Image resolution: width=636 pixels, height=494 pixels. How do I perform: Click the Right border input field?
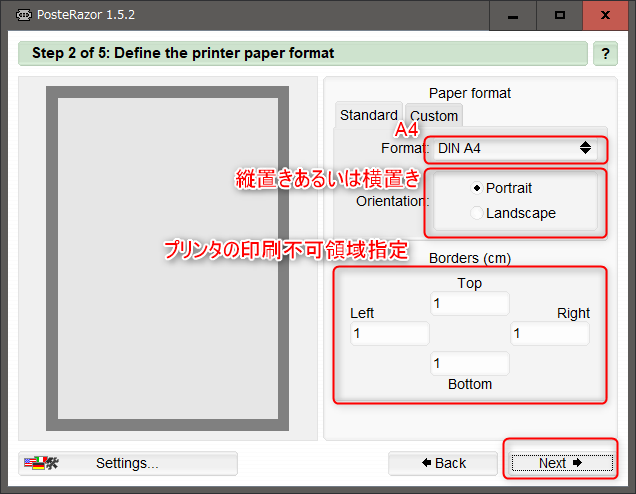click(x=549, y=333)
